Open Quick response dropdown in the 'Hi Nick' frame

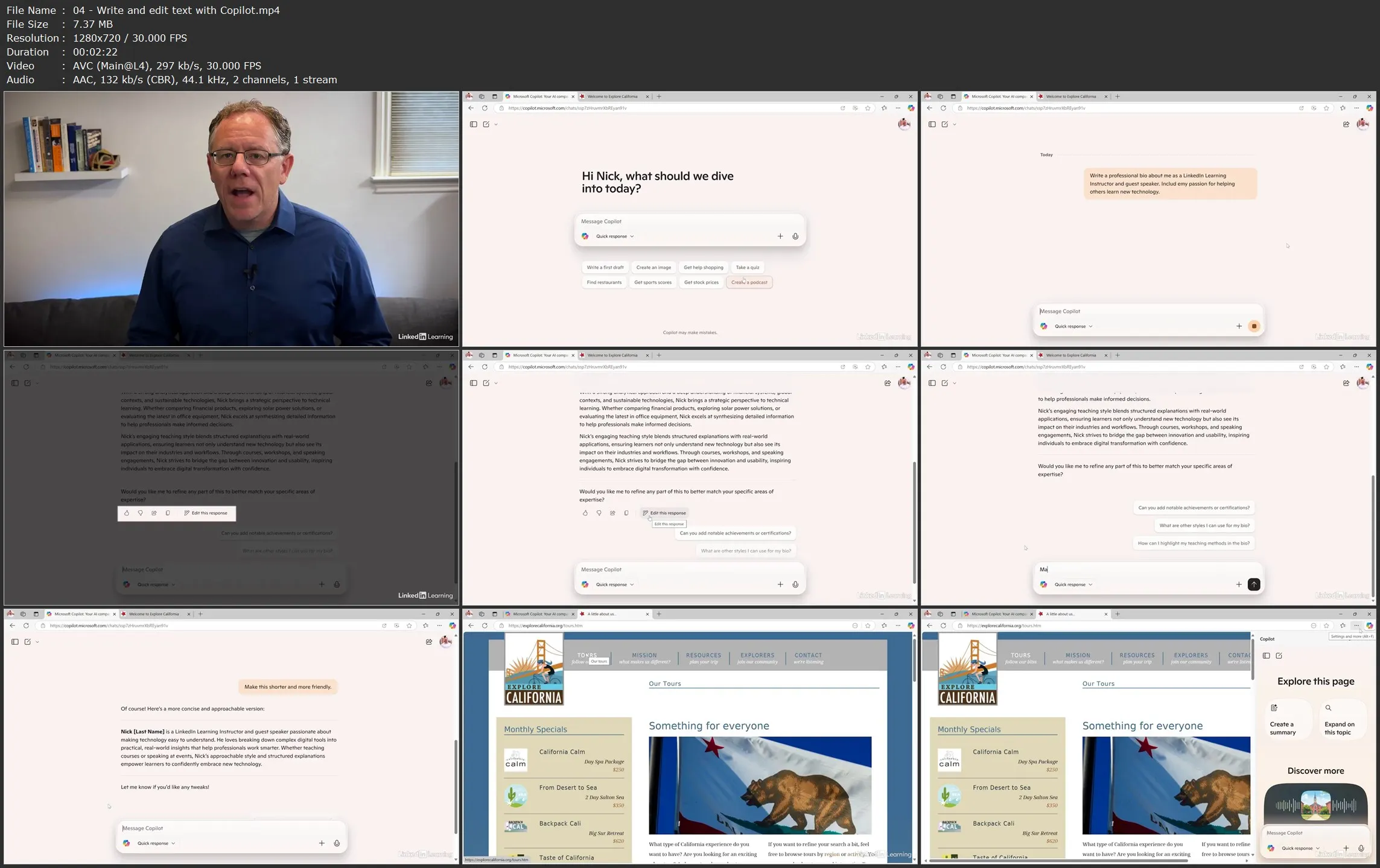tap(615, 236)
